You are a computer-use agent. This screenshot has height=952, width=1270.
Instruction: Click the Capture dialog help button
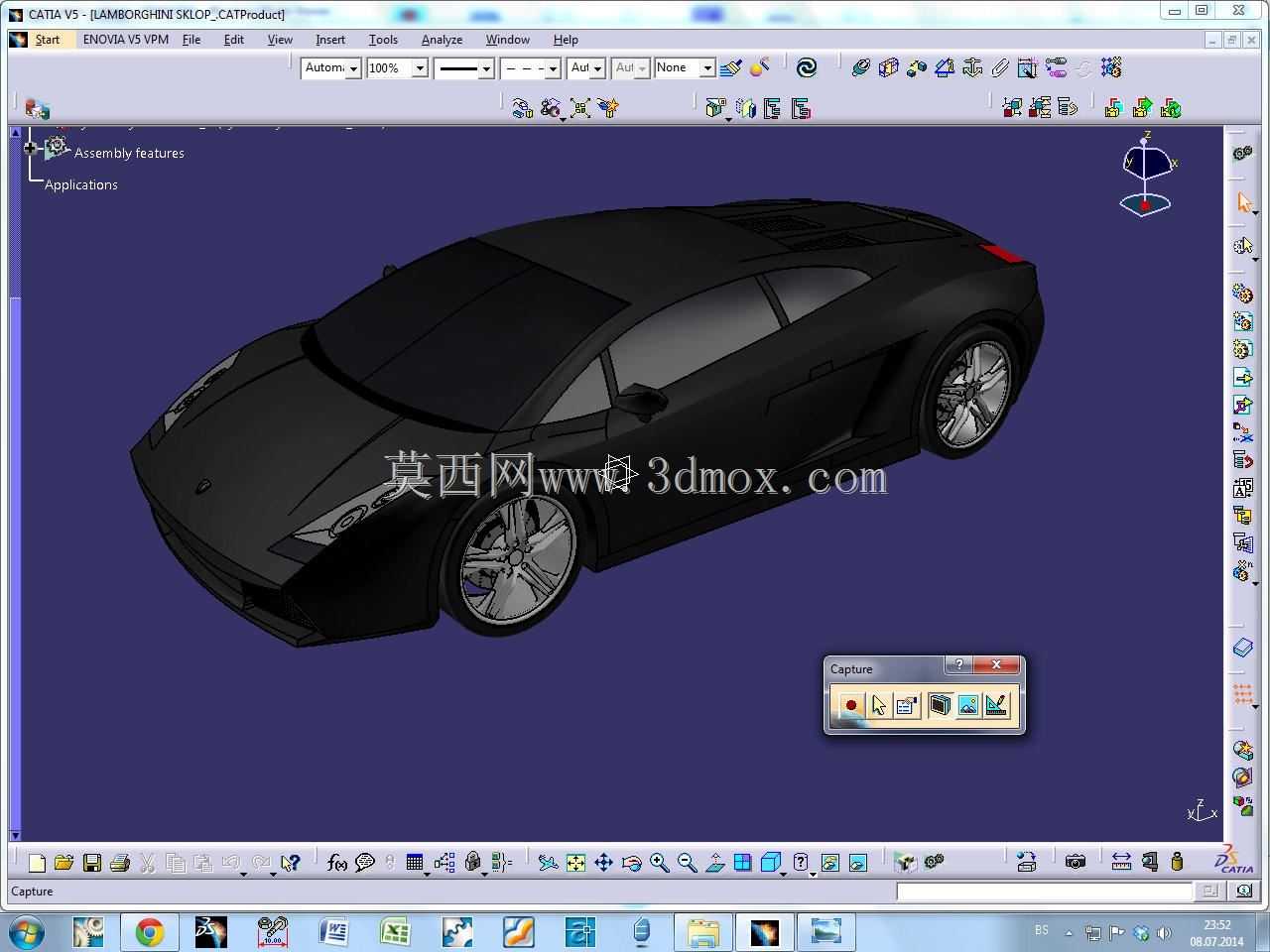click(x=958, y=664)
